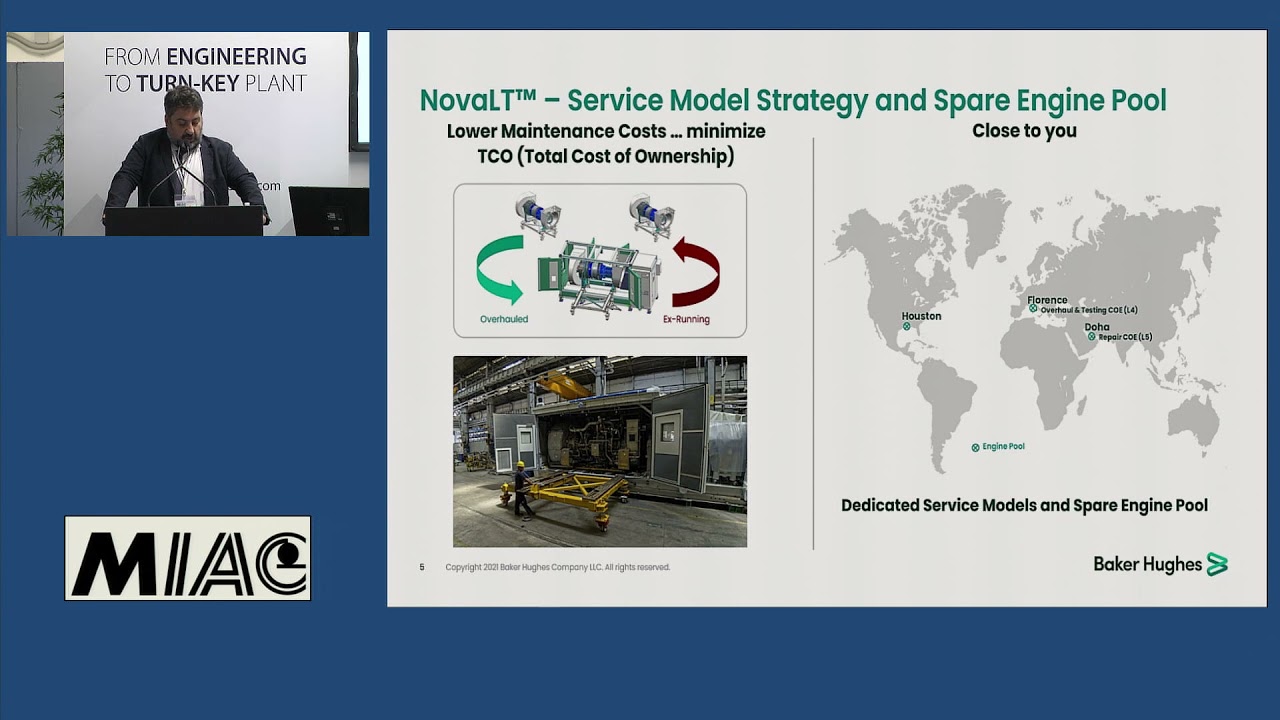Click the 'Florence' map label
The width and height of the screenshot is (1280, 720).
click(1047, 300)
